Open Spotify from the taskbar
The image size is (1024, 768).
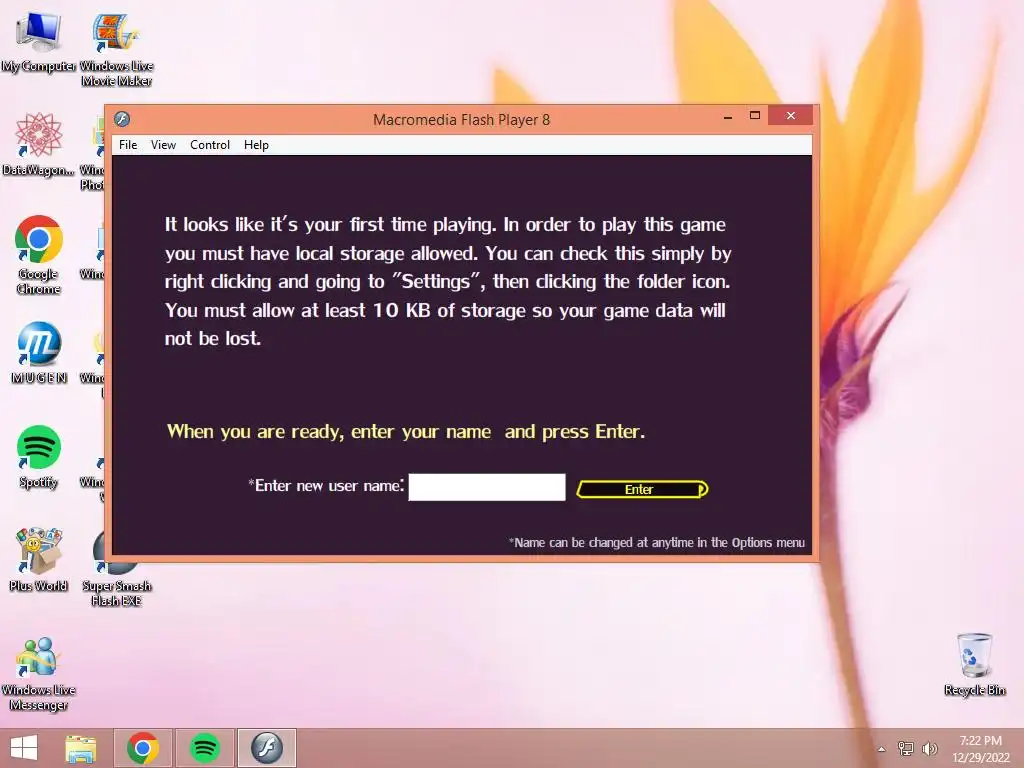click(205, 748)
